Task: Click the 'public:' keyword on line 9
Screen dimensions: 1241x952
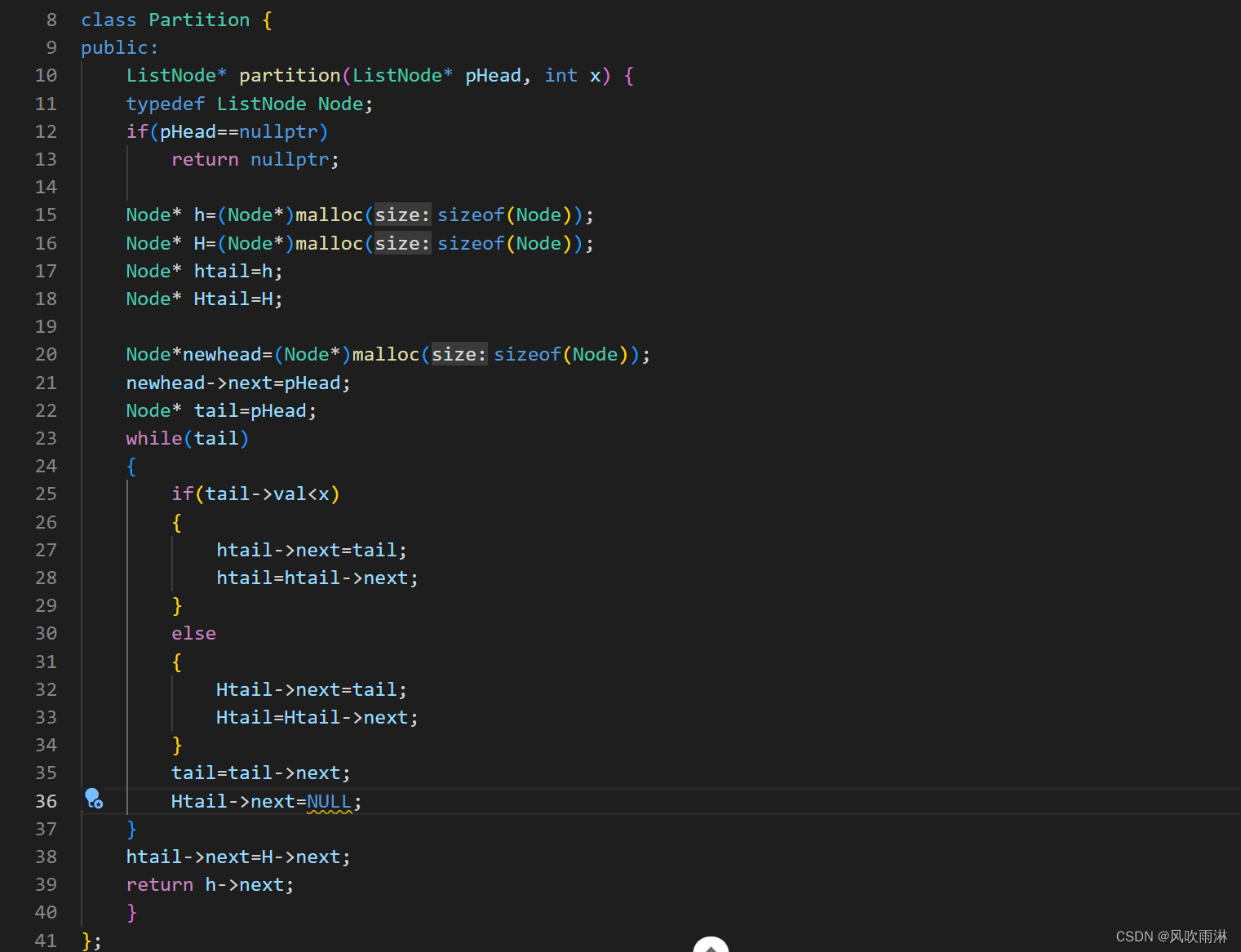Action: click(119, 47)
